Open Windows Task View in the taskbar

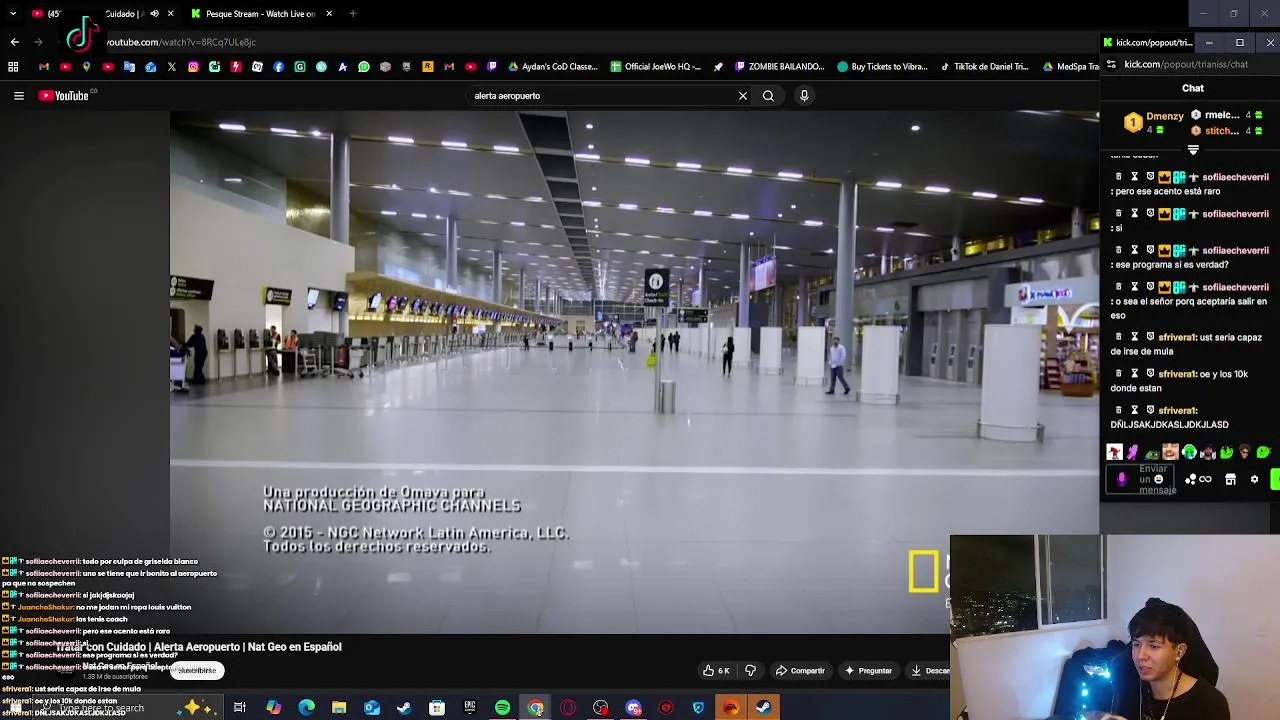coord(240,708)
